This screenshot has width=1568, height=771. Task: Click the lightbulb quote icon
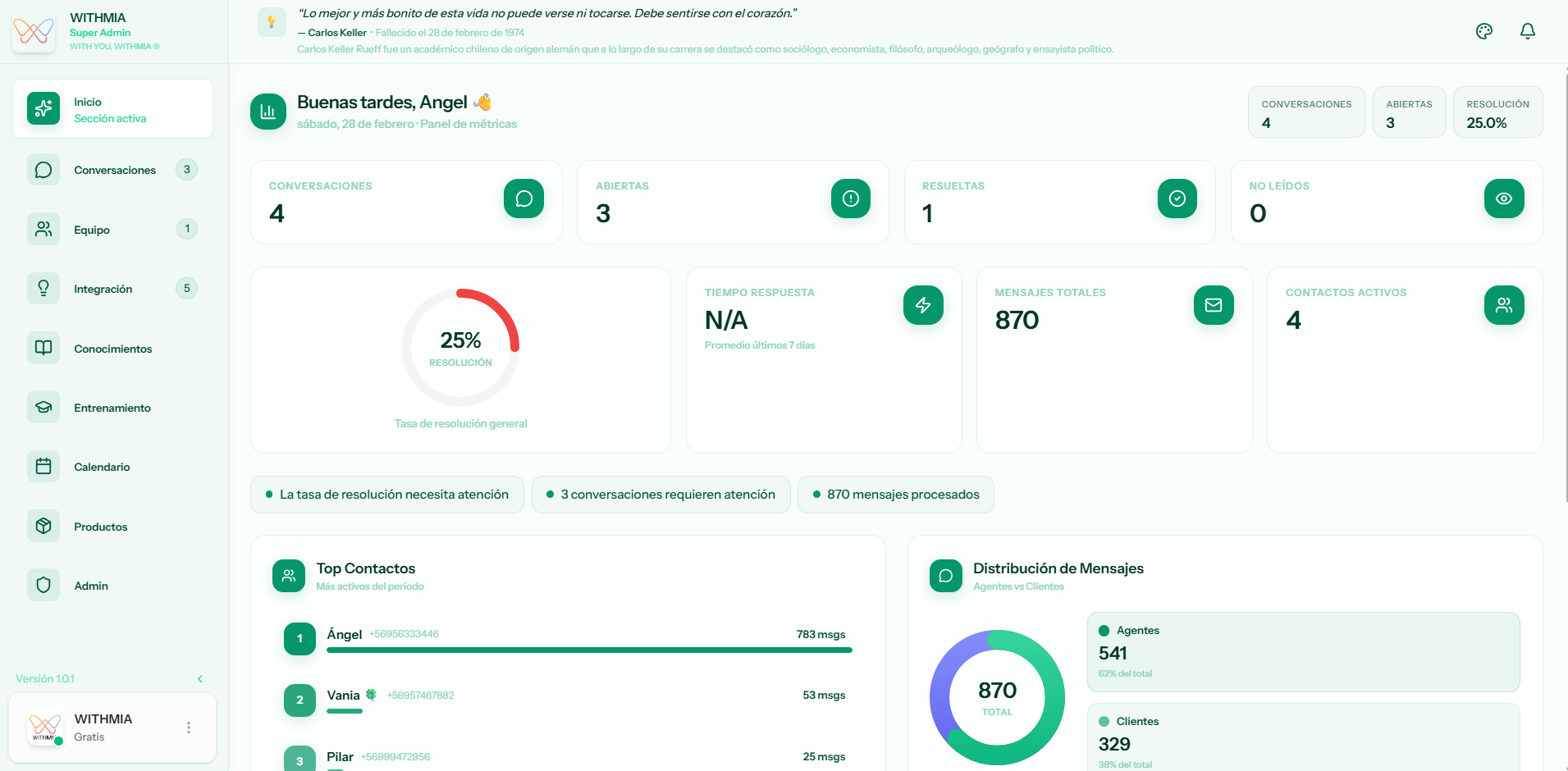click(272, 22)
